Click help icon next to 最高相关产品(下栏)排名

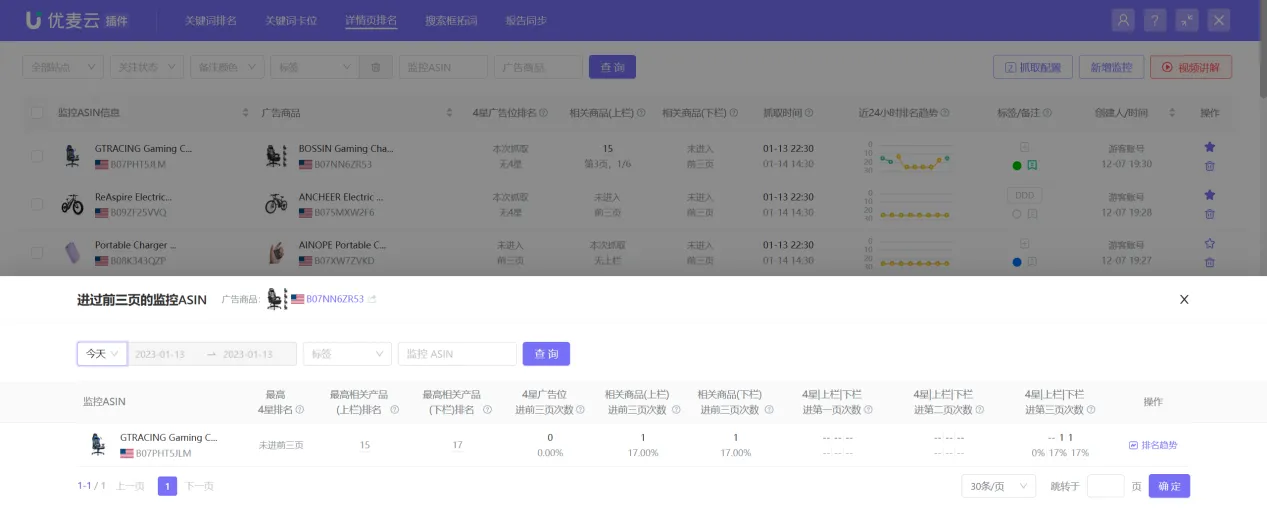click(487, 410)
